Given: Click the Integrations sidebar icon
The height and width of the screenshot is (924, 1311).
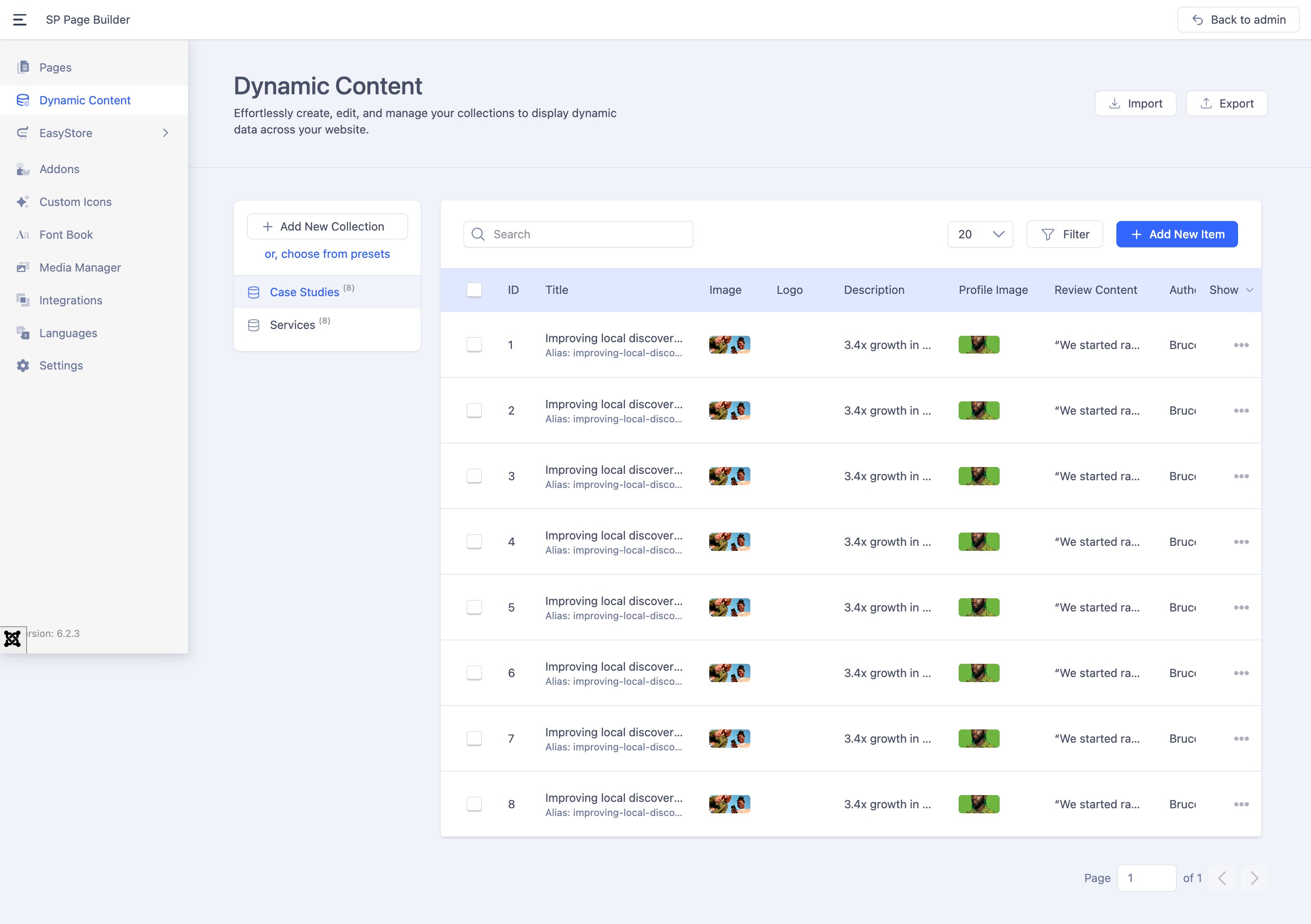Looking at the screenshot, I should [23, 300].
